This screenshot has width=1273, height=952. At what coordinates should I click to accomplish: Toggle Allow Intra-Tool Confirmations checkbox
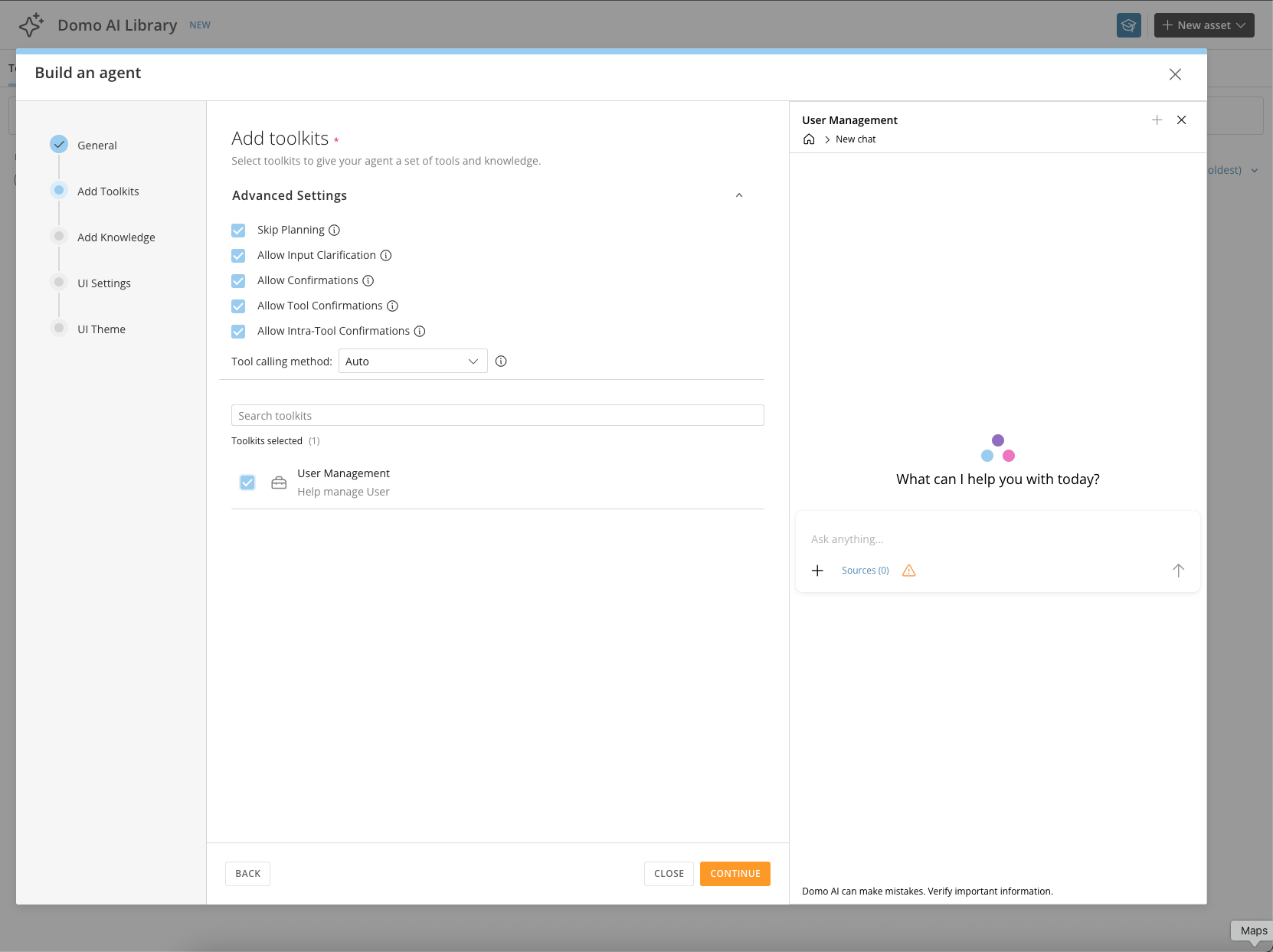(x=238, y=332)
